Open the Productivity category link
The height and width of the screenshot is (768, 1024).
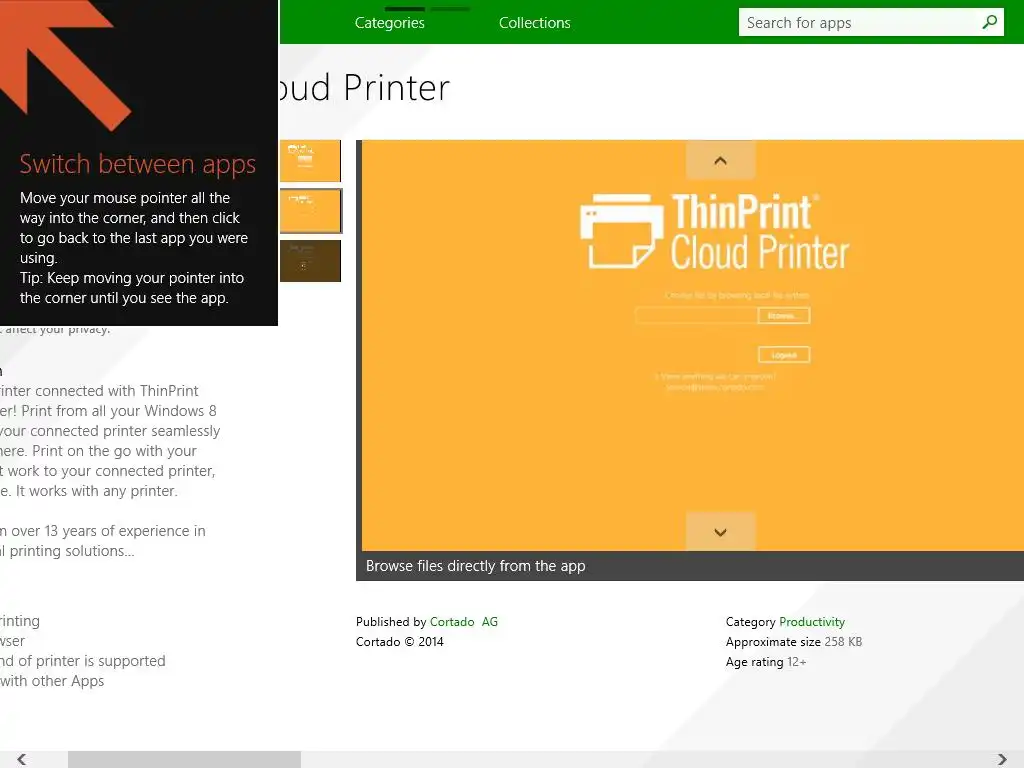click(812, 622)
